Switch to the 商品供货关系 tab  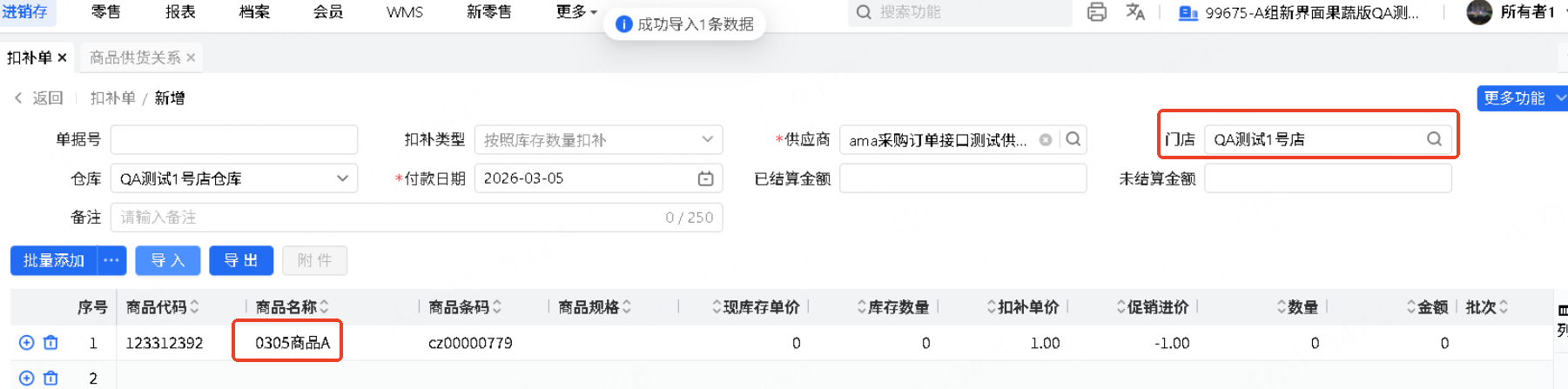pyautogui.click(x=135, y=57)
